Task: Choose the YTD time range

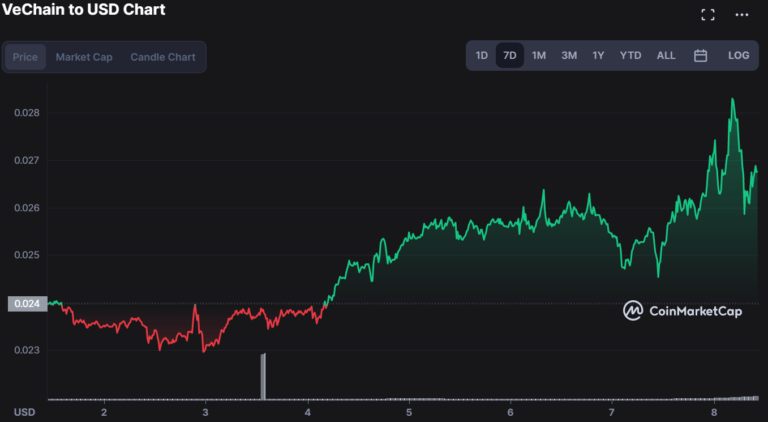Action: tap(630, 56)
